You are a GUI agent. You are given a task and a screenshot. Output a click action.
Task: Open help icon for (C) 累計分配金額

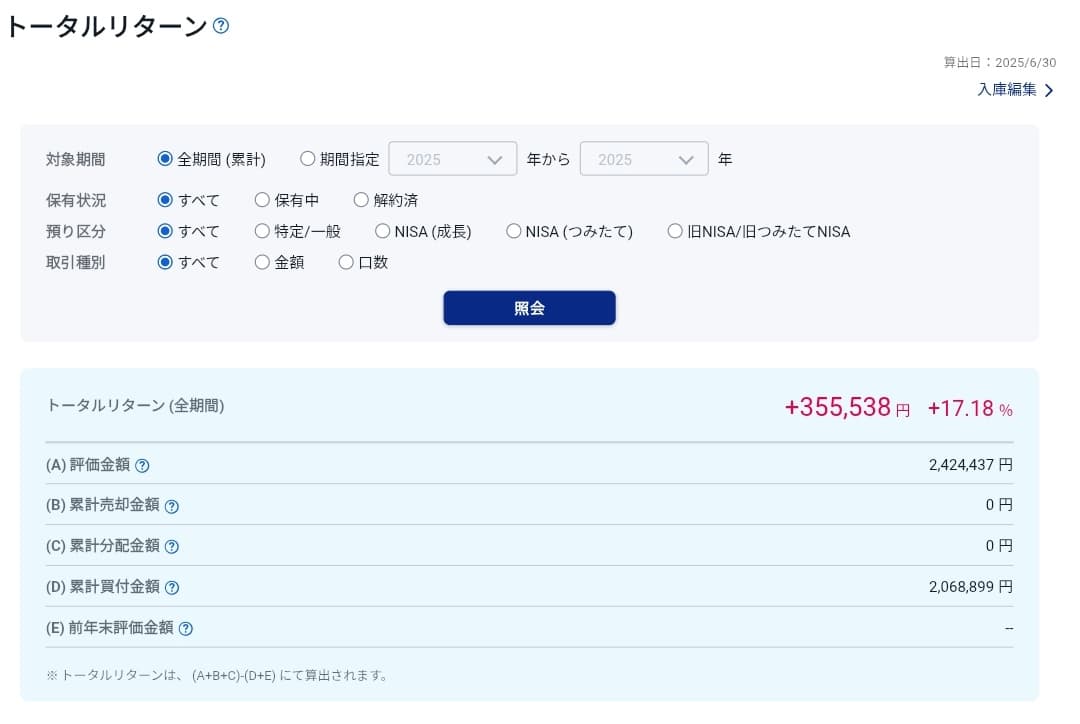[x=171, y=547]
